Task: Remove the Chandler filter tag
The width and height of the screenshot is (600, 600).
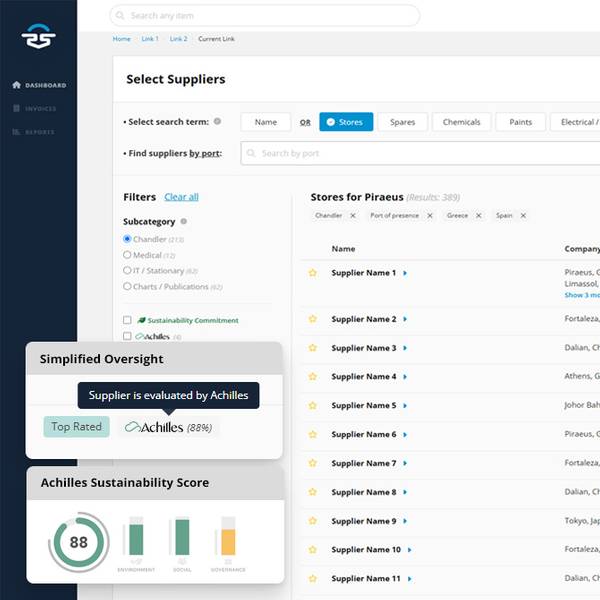Action: click(353, 216)
